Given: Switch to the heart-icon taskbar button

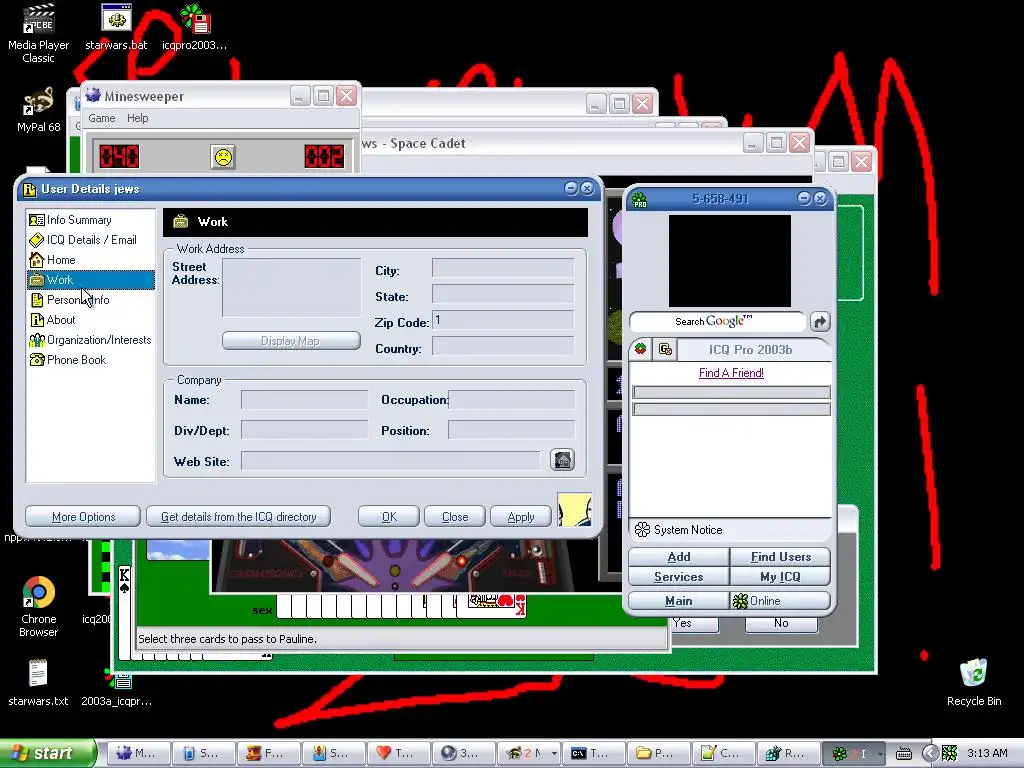Looking at the screenshot, I should point(398,753).
